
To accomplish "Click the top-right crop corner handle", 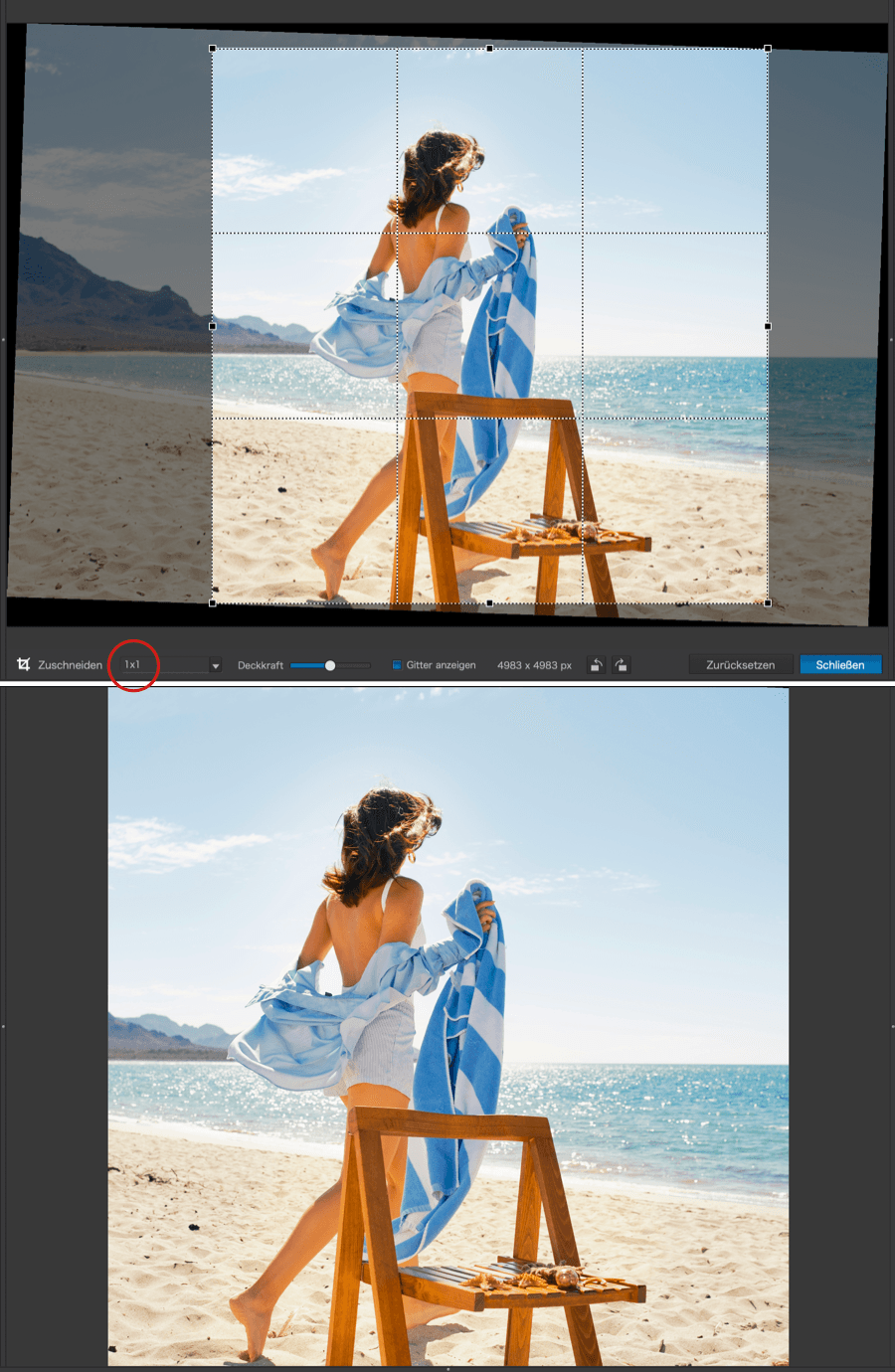I will point(768,48).
